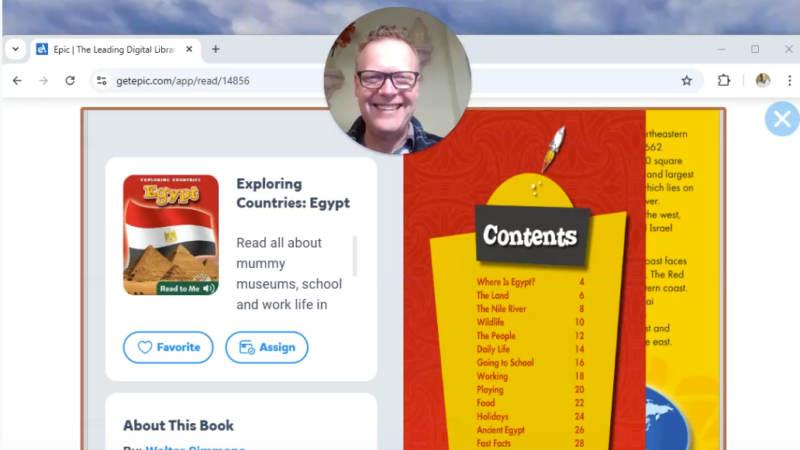Open the Chrome profile avatar
The width and height of the screenshot is (800, 450).
coord(763,81)
